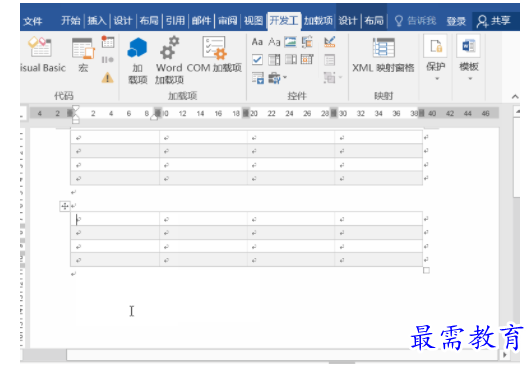The image size is (532, 369).
Task: Click the horizontal scrollbar track
Action: 283,355
